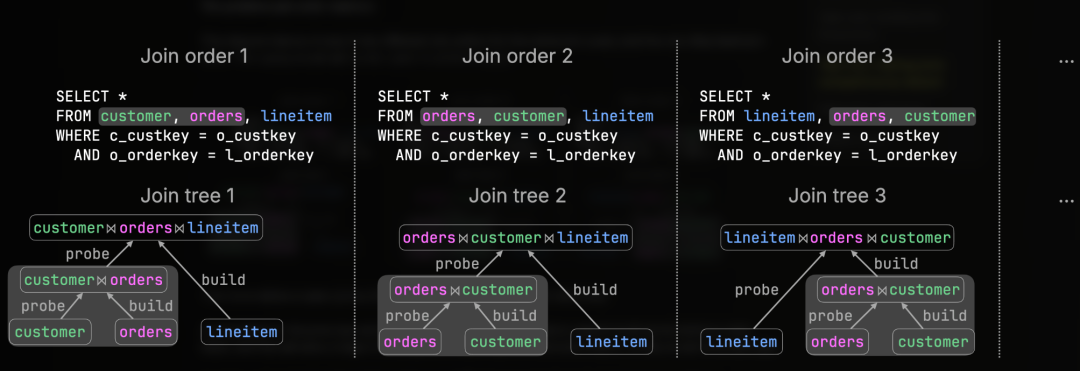Select the "orders" leaf node in Join tree 1
The image size is (1080, 371).
click(x=145, y=332)
